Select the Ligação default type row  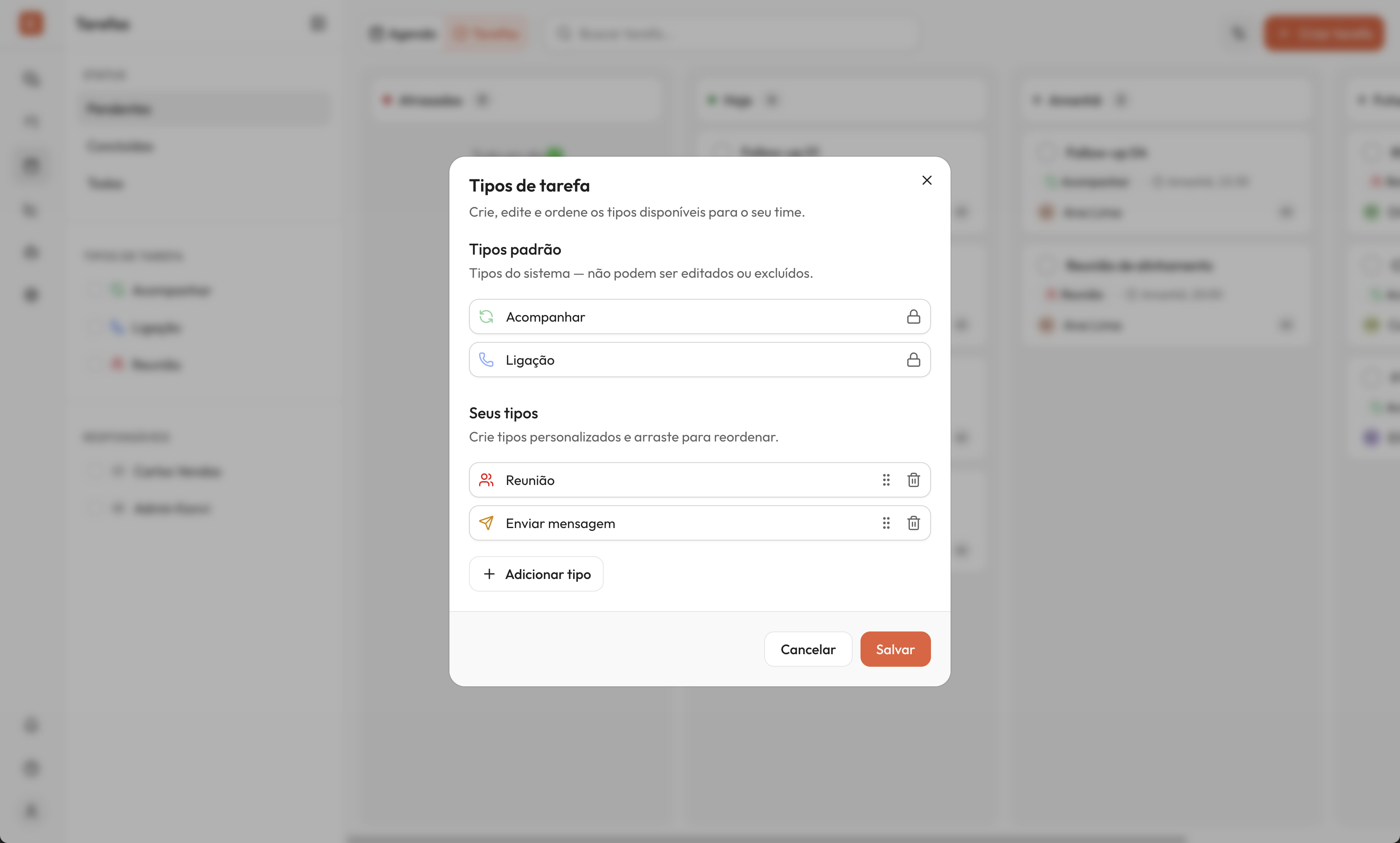pos(700,360)
